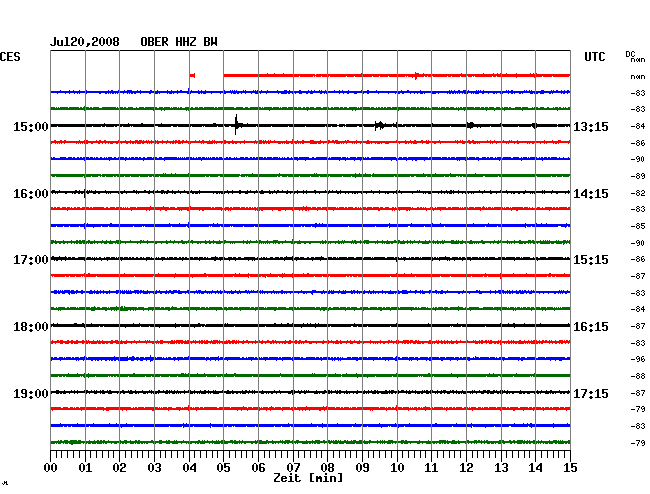The image size is (650, 494).
Task: Click the 05 minute tick label
Action: tap(223, 467)
